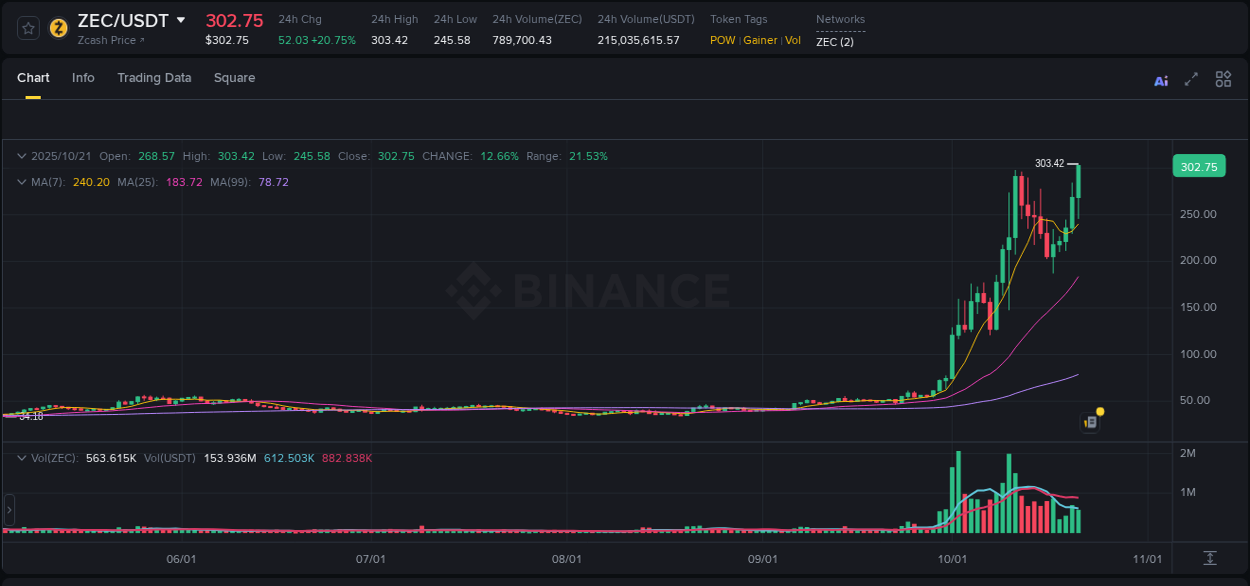Viewport: 1250px width, 586px height.
Task: Click the fullscreen expand arrows icon
Action: click(1191, 80)
